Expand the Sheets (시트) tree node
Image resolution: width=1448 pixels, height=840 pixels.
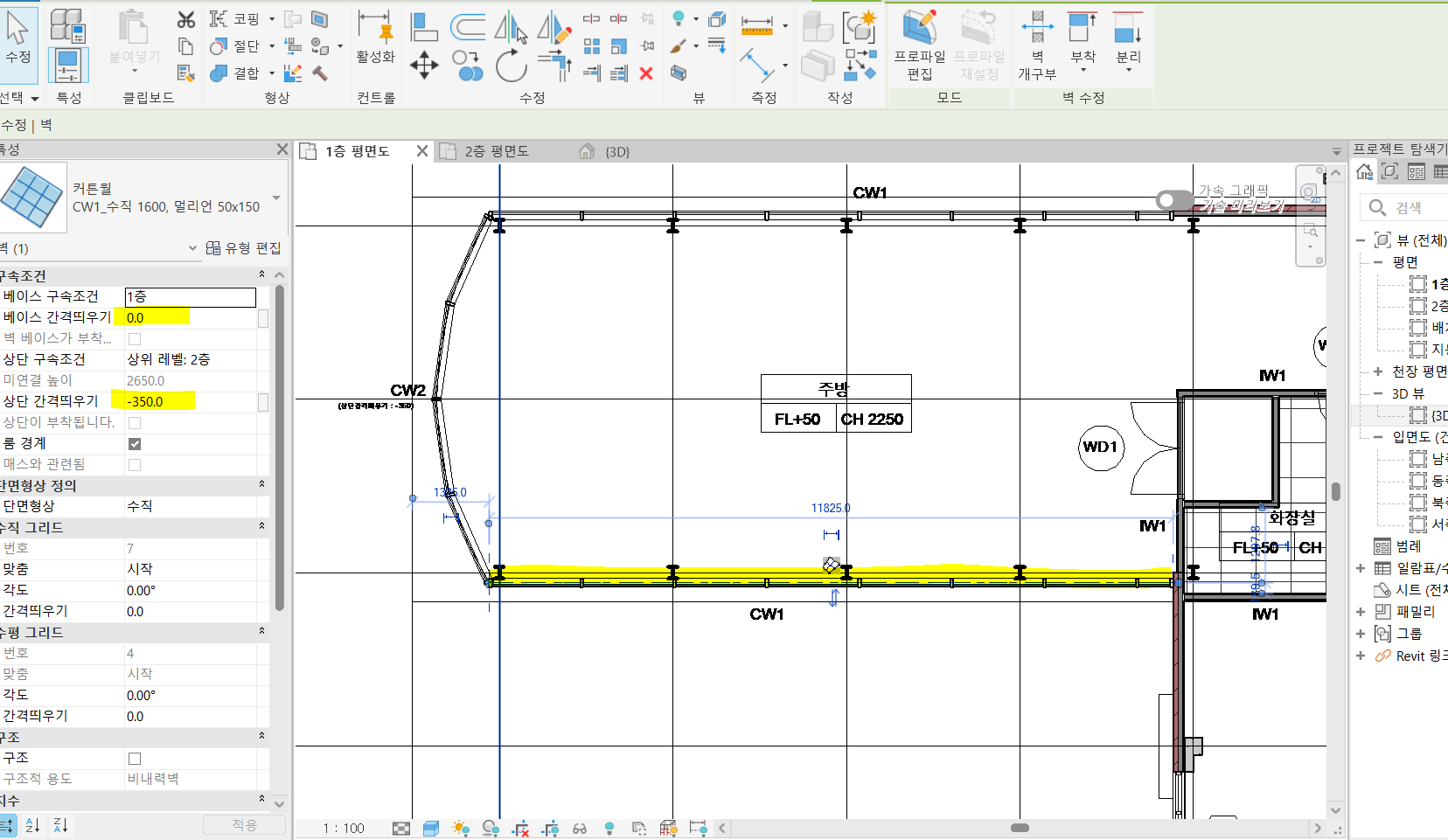pos(1361,590)
